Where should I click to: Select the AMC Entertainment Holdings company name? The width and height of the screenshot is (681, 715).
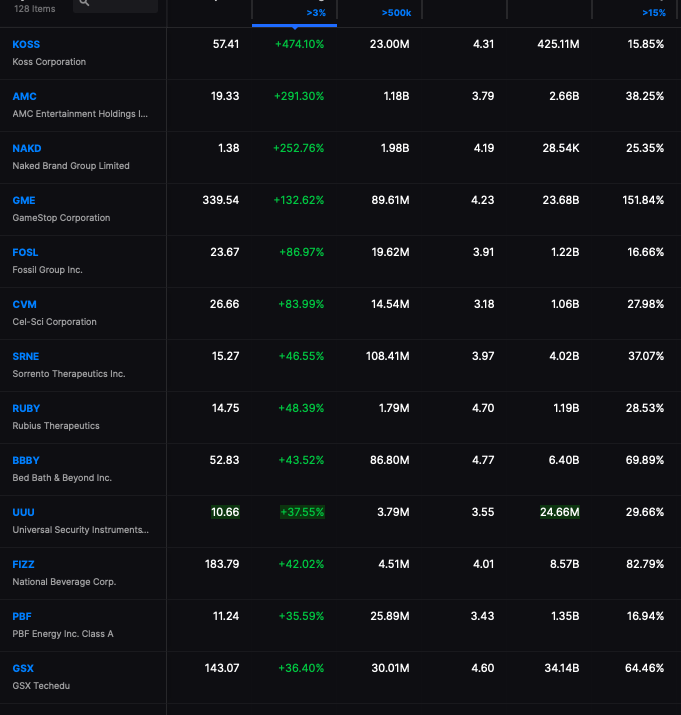80,114
